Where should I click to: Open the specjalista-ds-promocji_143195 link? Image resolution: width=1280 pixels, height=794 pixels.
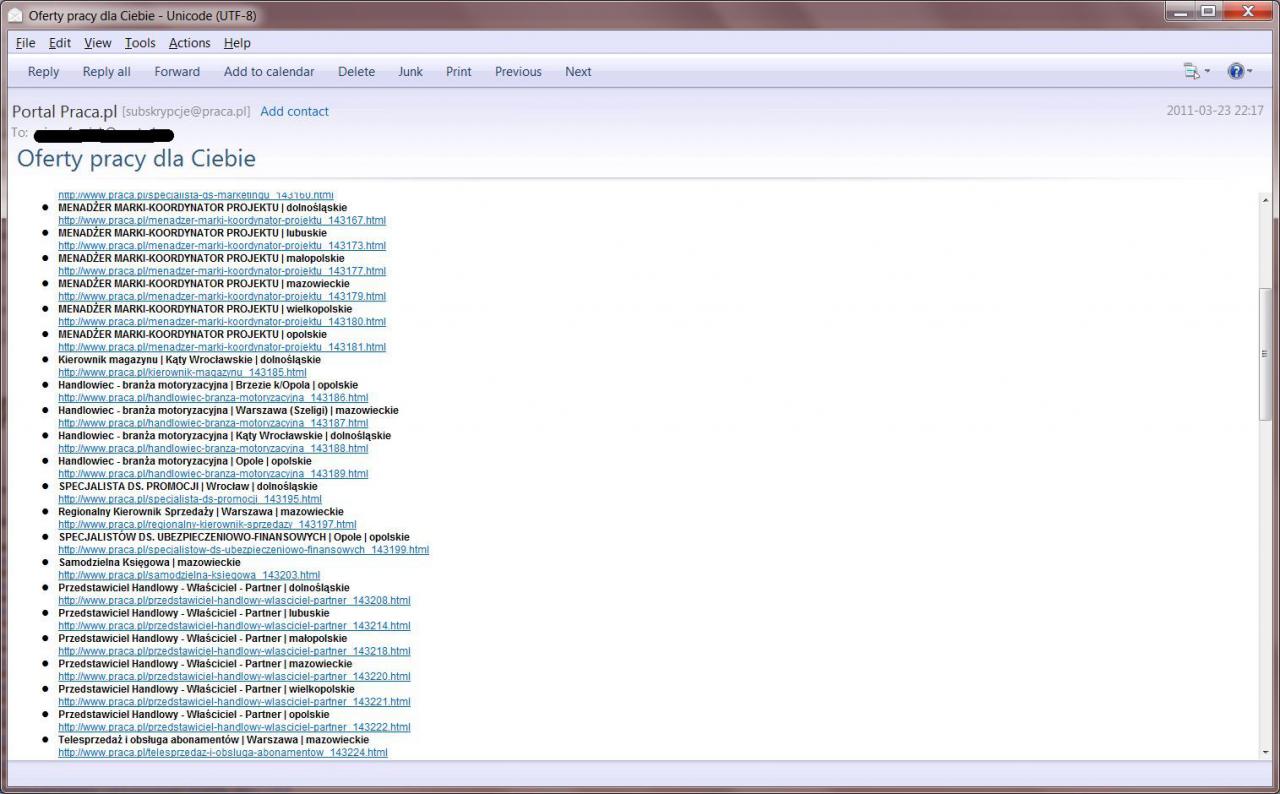click(190, 499)
